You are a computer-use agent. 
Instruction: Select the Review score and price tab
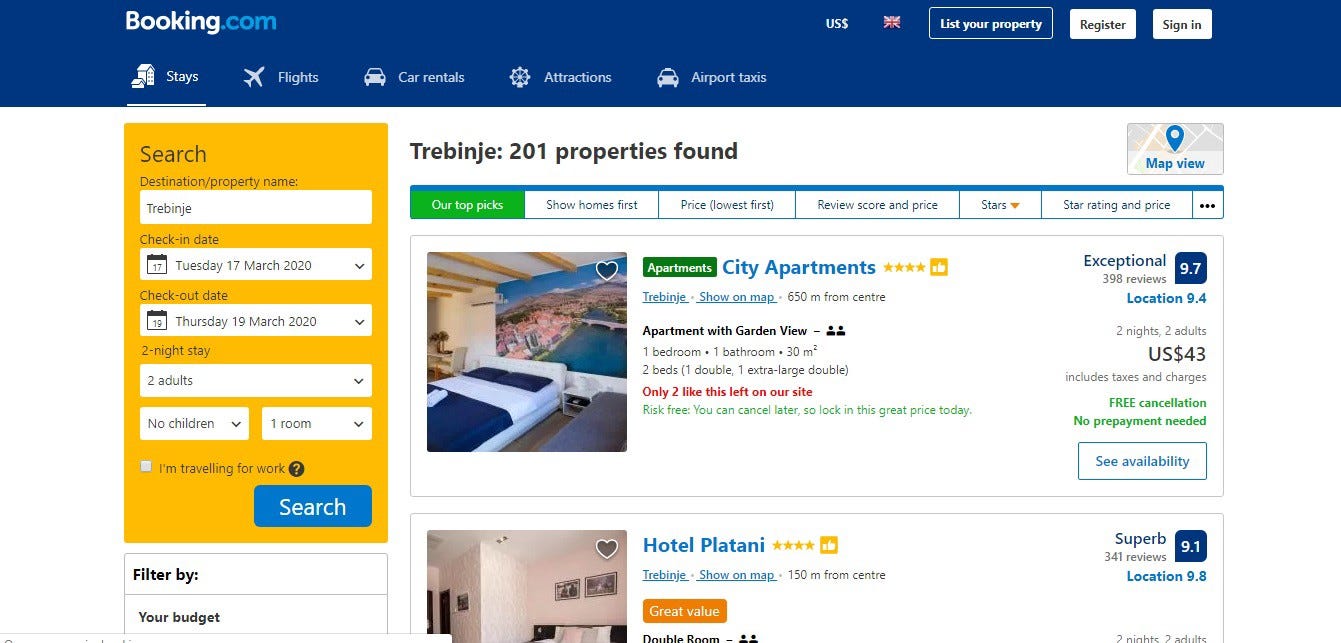(x=877, y=205)
